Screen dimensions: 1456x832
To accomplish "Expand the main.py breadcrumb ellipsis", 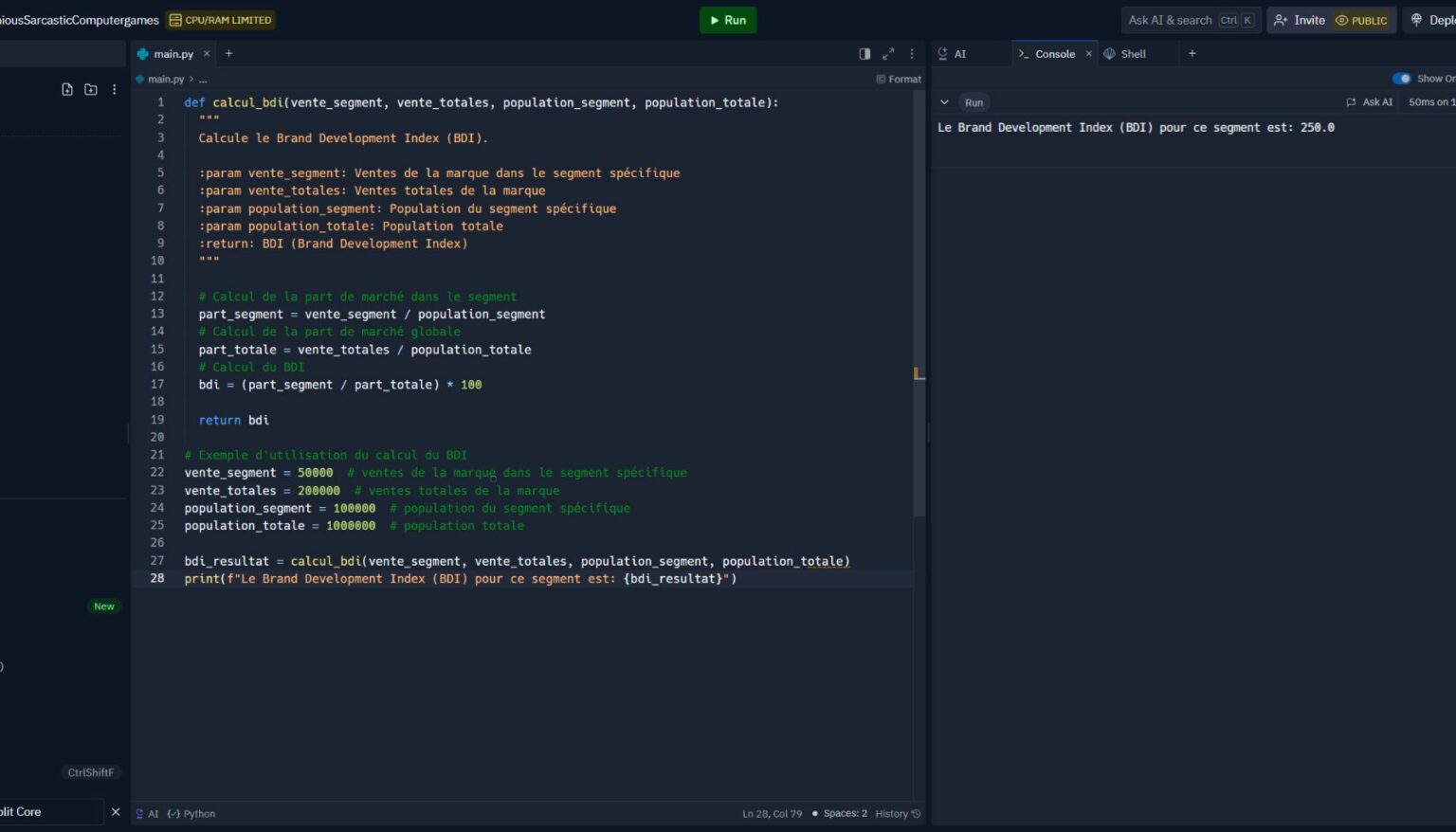I will (x=201, y=79).
